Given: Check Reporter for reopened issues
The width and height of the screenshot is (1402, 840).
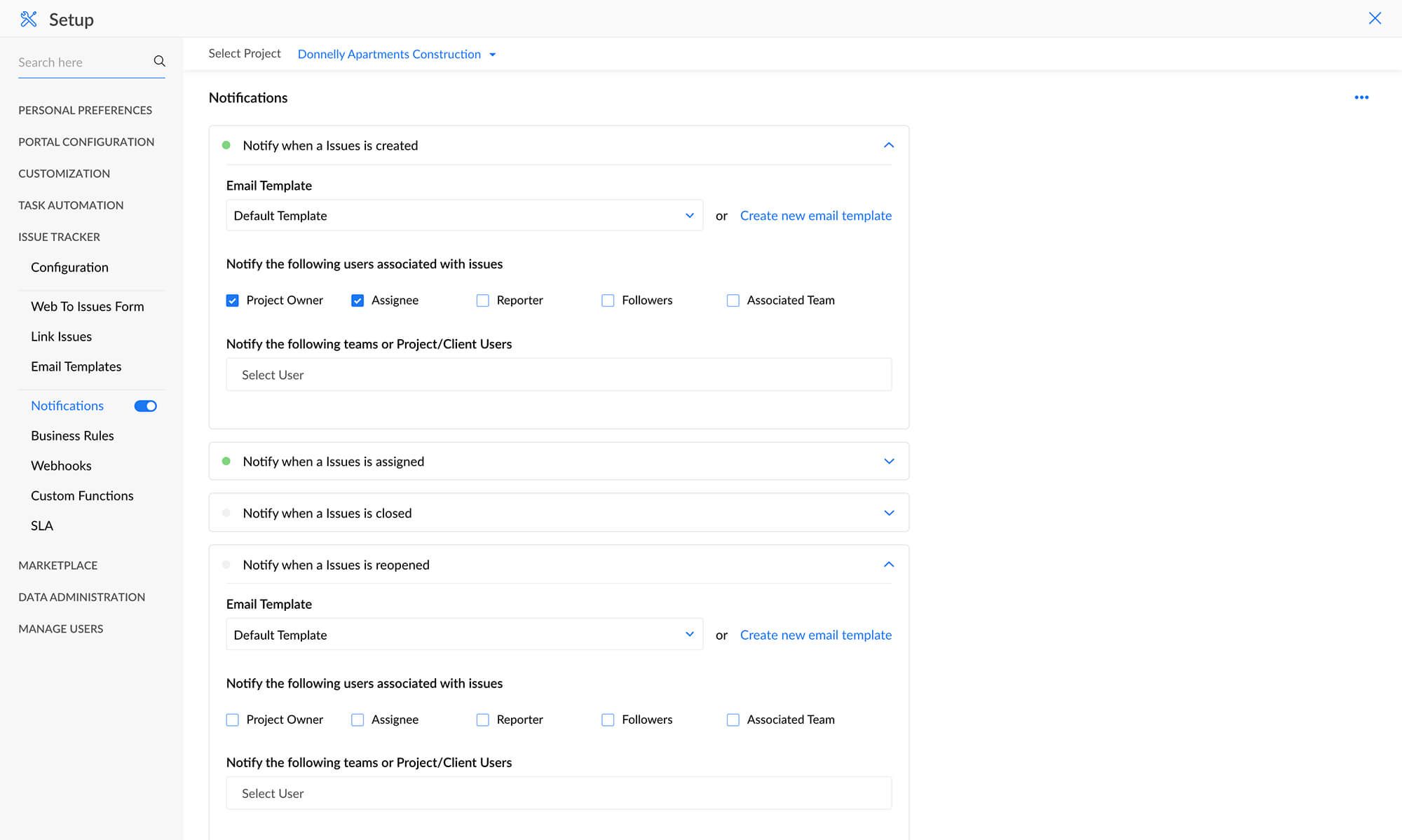Looking at the screenshot, I should click(x=483, y=719).
